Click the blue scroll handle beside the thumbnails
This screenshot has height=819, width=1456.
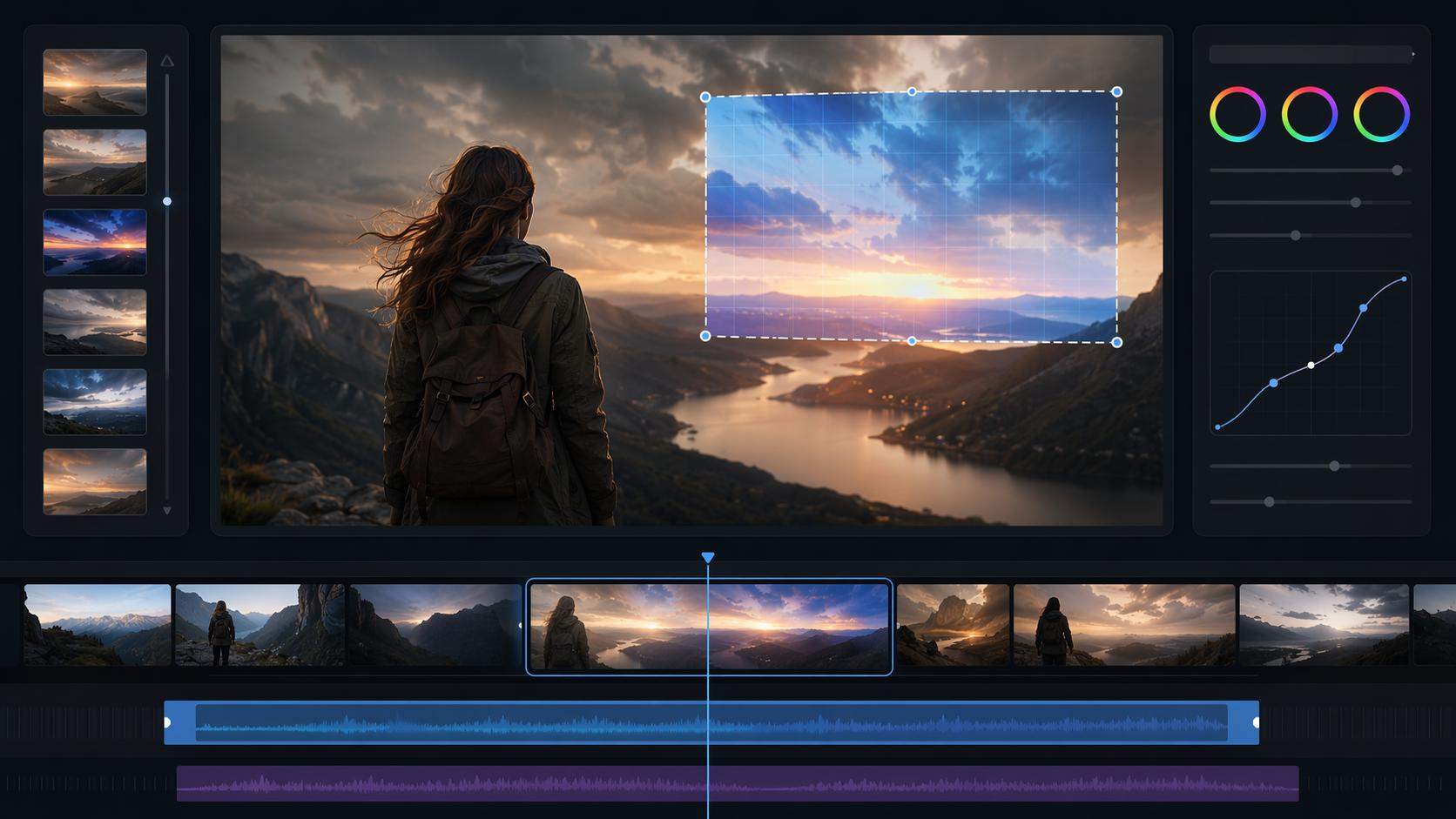point(167,201)
